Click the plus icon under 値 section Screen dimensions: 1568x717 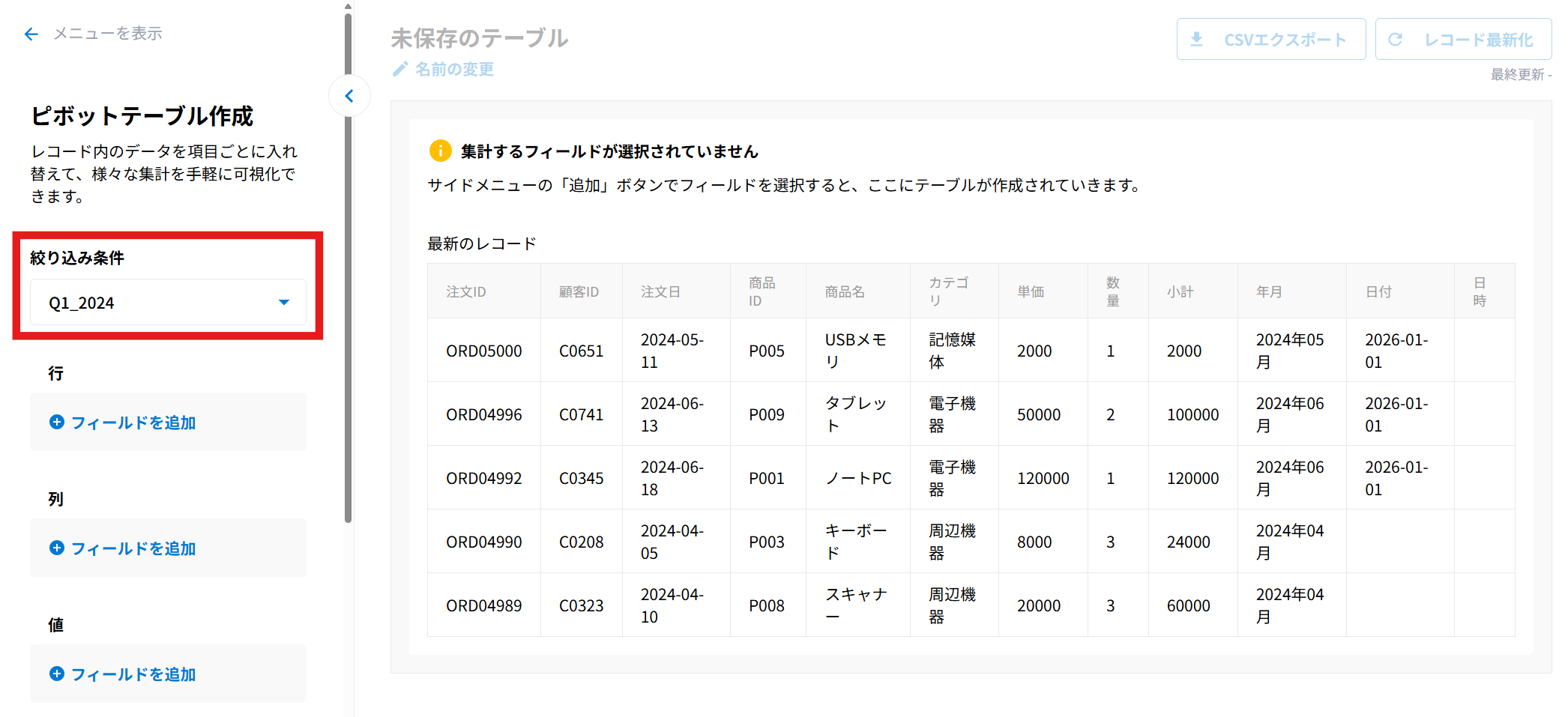(x=56, y=674)
